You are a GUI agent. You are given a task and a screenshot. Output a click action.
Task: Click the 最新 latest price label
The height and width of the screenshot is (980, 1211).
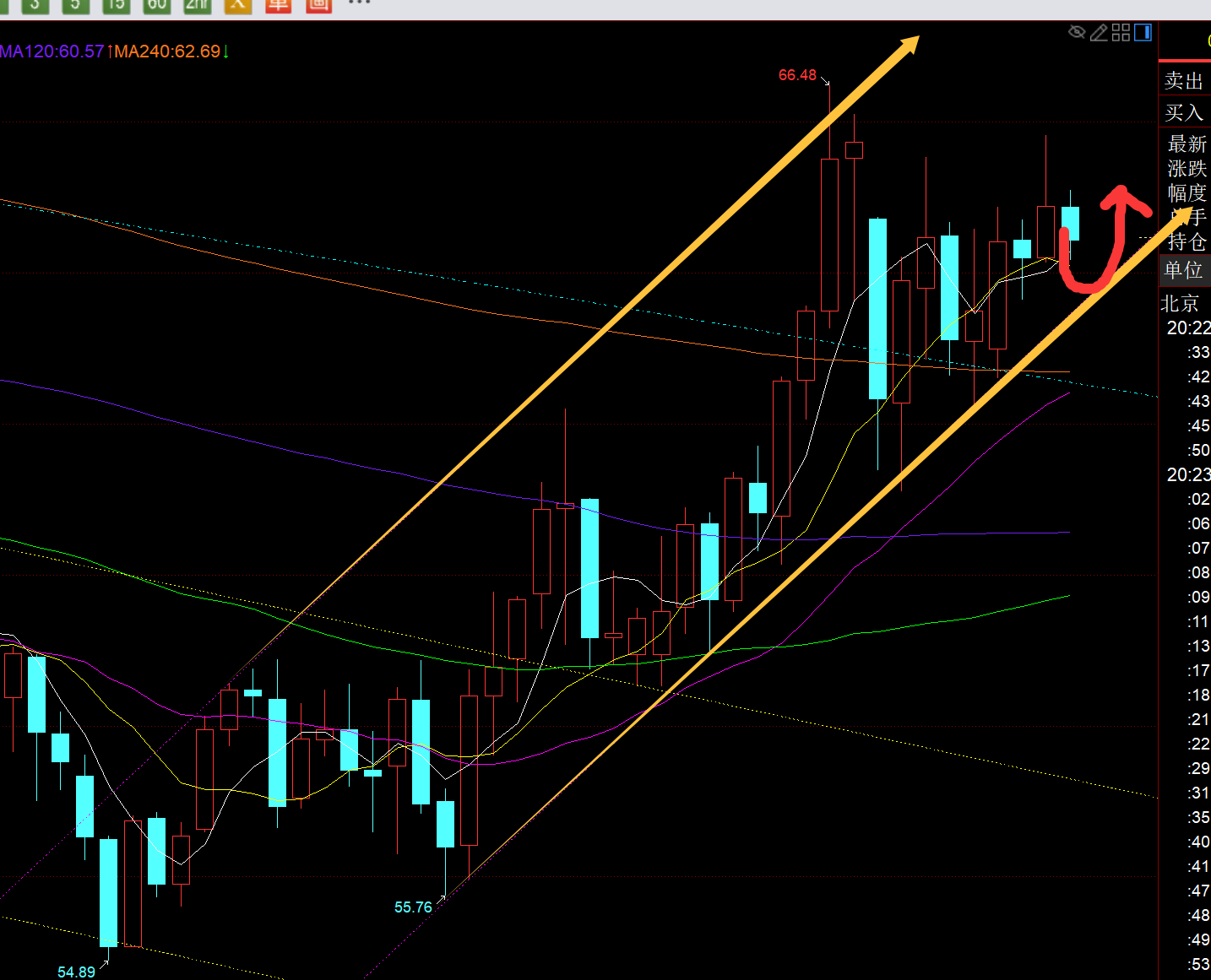coord(1187,143)
